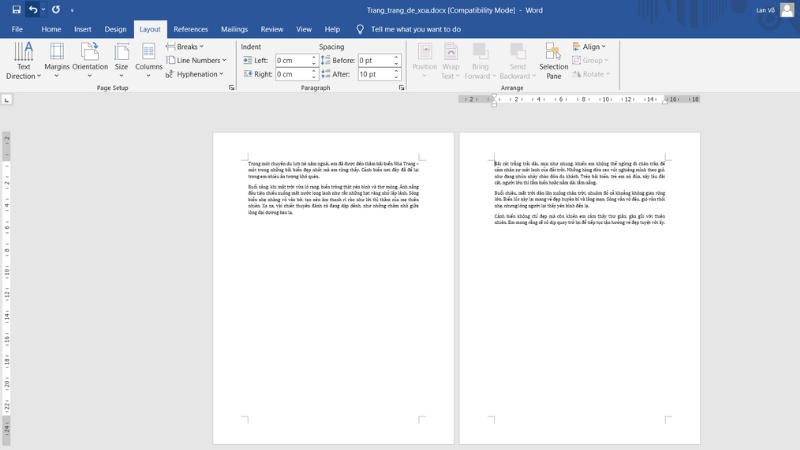Click the Undo arrow icon

(33, 9)
